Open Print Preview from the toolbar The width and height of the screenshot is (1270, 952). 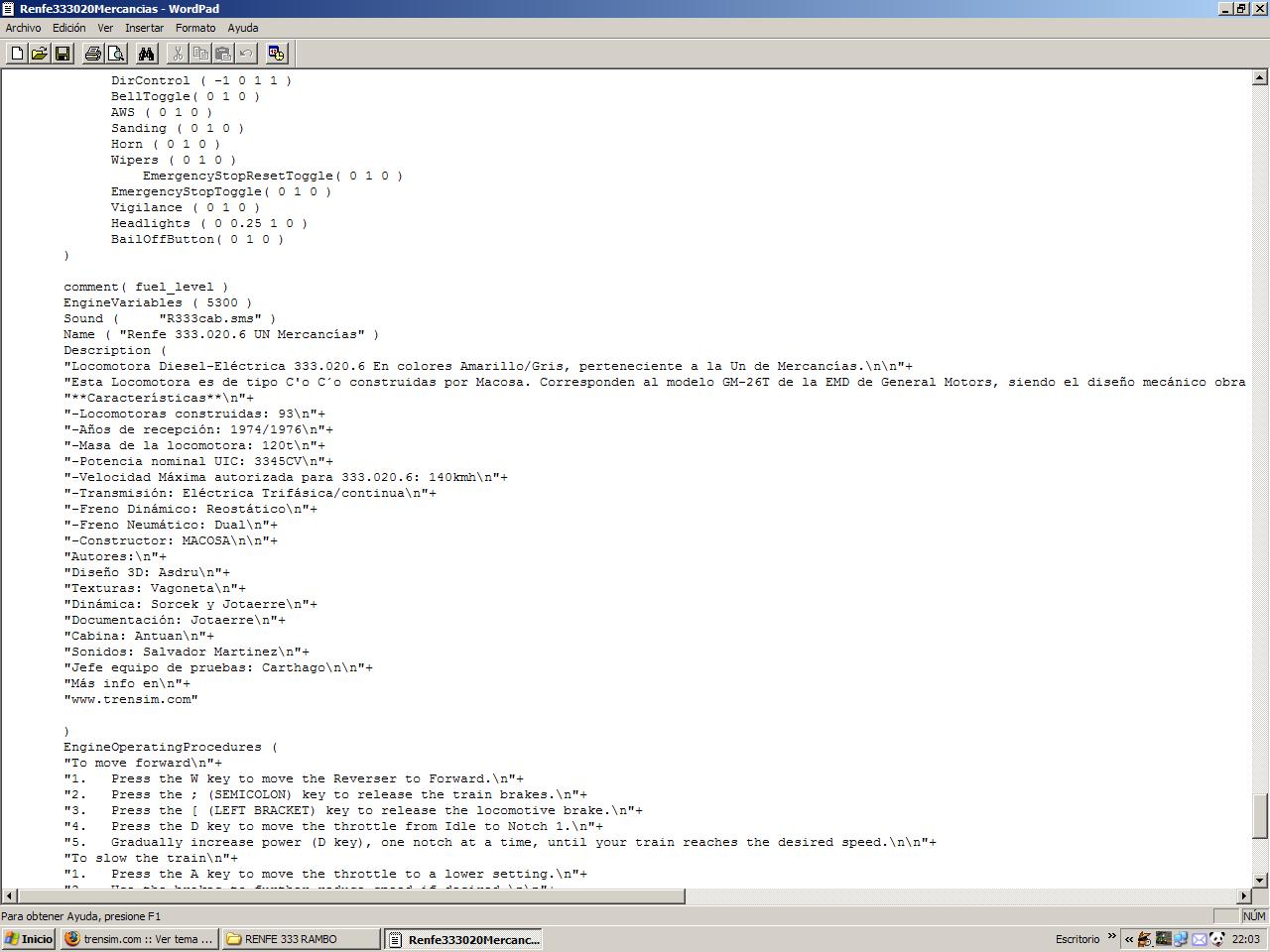(x=116, y=54)
